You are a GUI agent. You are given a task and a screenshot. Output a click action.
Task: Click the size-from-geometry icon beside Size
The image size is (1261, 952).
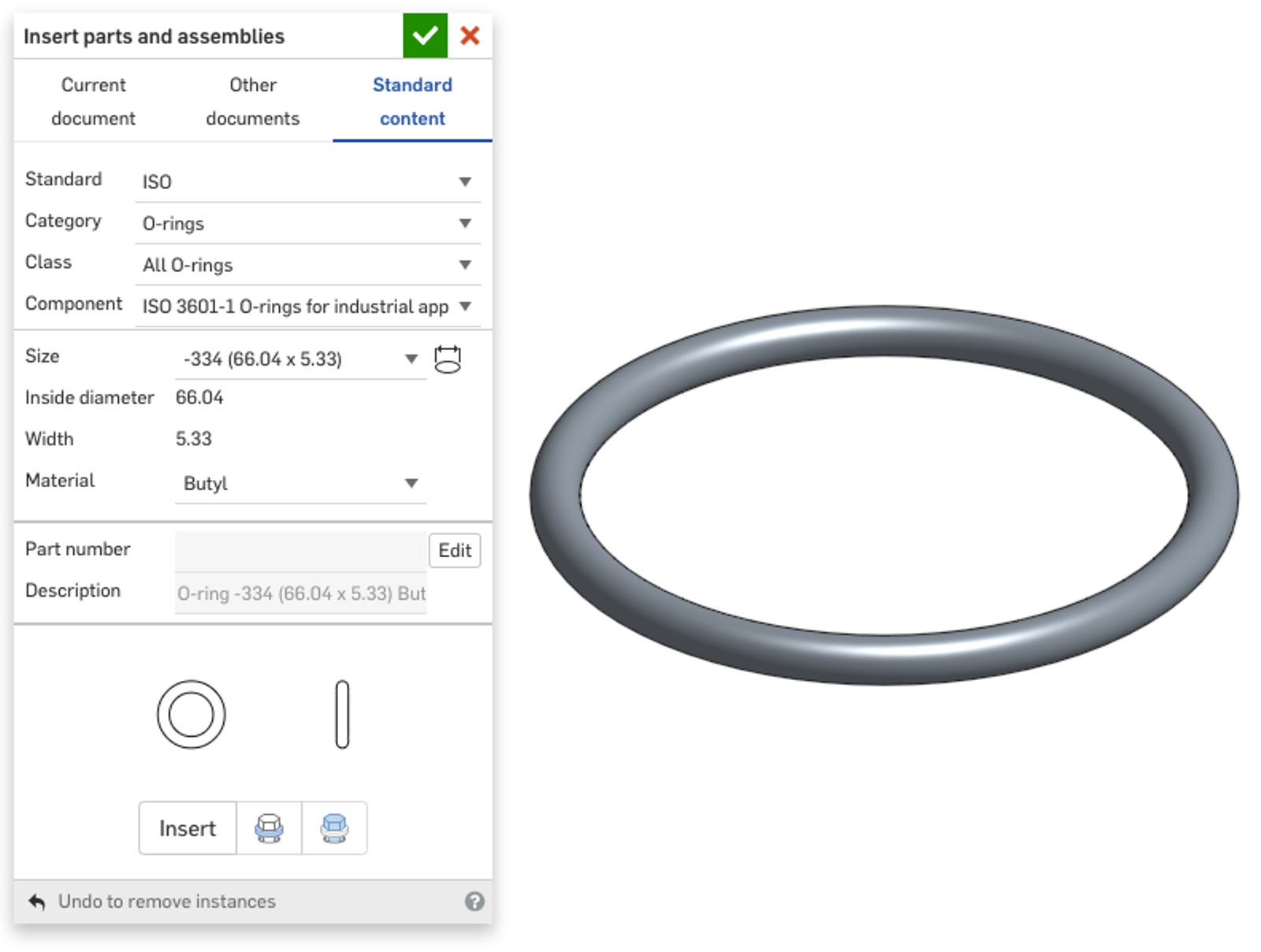448,359
